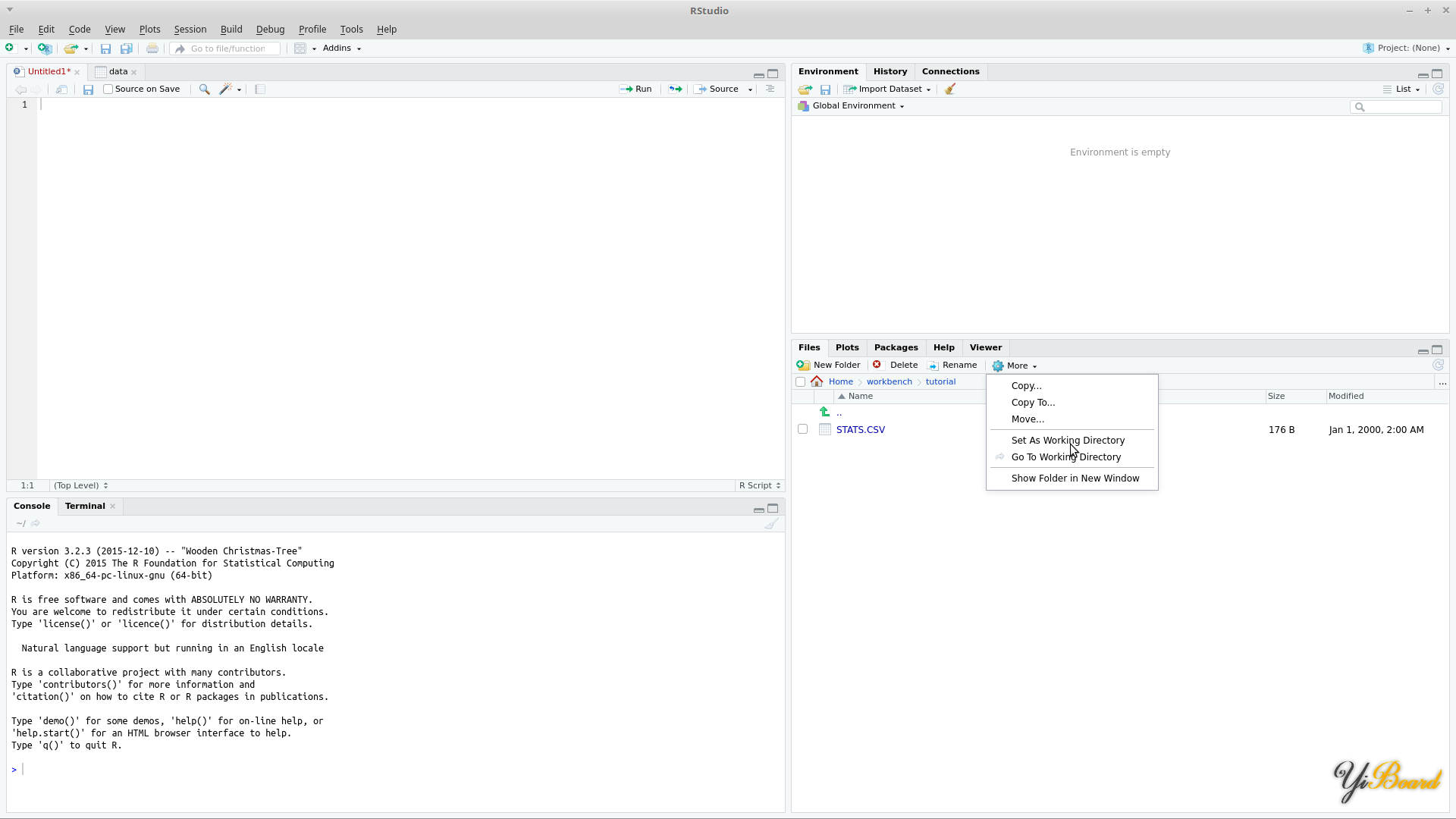Open the Session menu

(190, 30)
